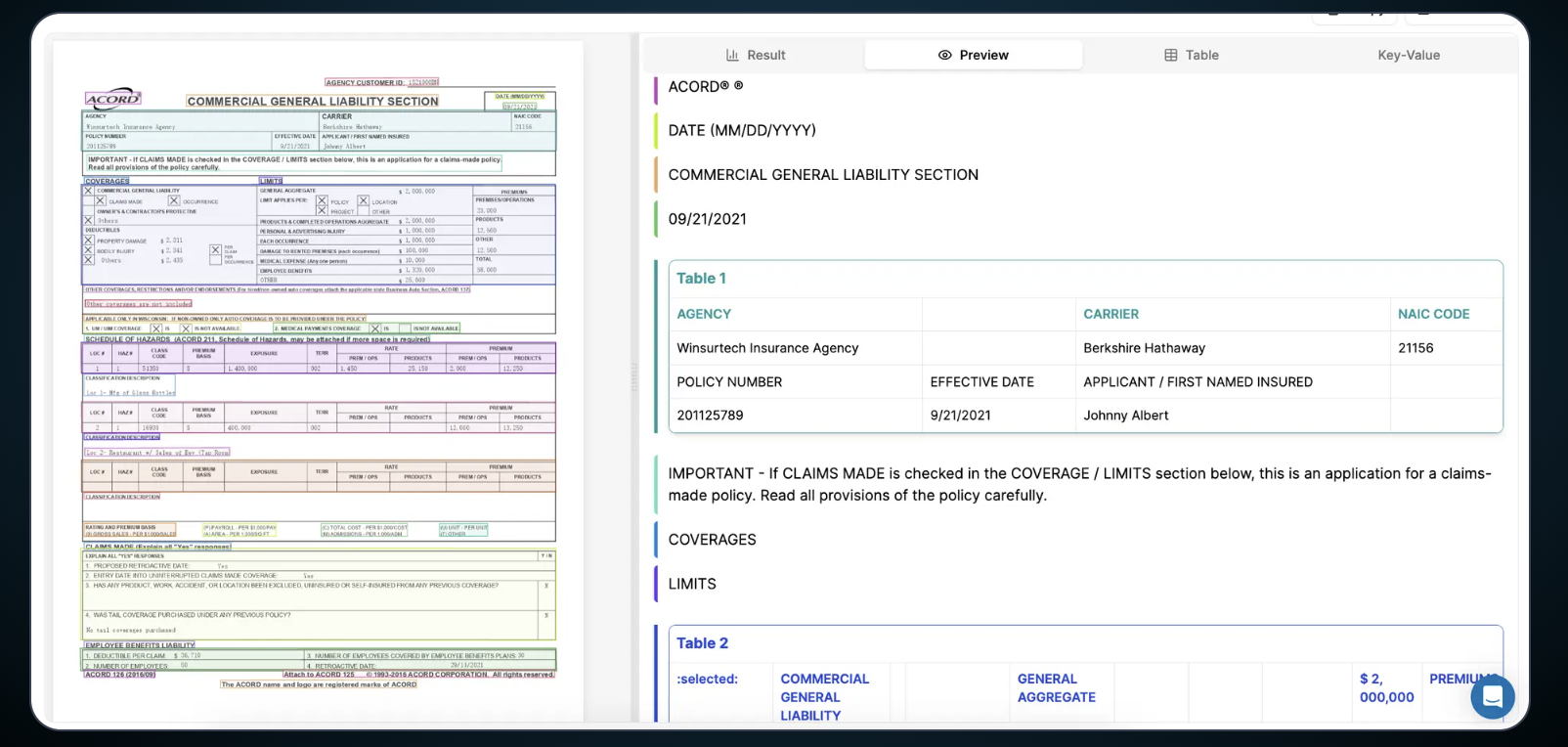Click the COVERAGES line in the preview

point(712,540)
